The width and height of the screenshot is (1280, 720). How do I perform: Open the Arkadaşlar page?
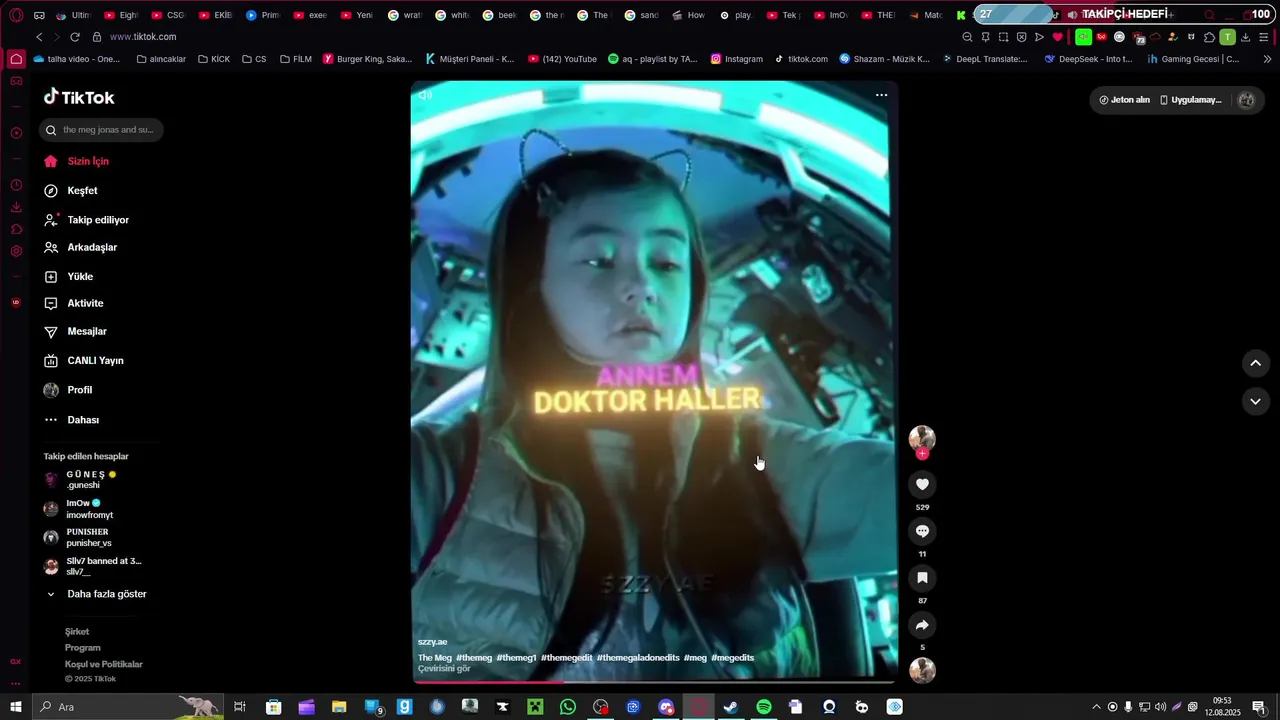click(x=81, y=247)
